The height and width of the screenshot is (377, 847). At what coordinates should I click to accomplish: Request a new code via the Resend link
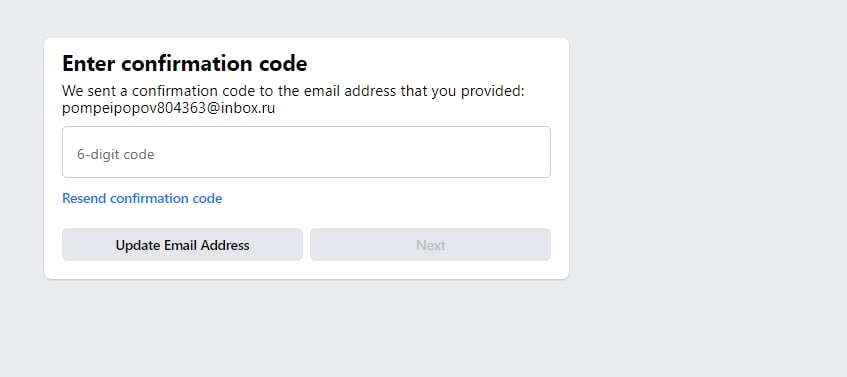[142, 198]
